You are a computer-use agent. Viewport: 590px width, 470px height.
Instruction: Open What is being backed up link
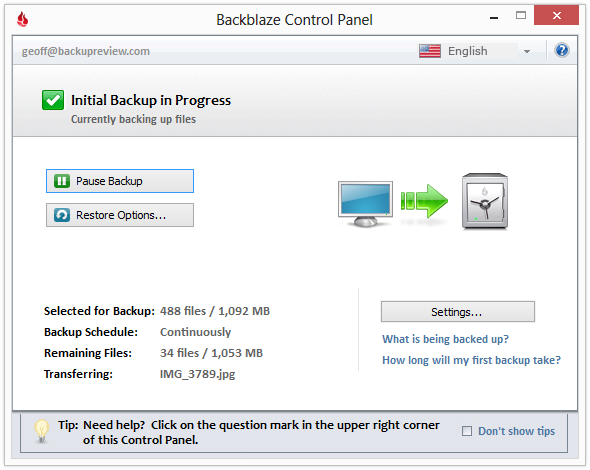[445, 339]
